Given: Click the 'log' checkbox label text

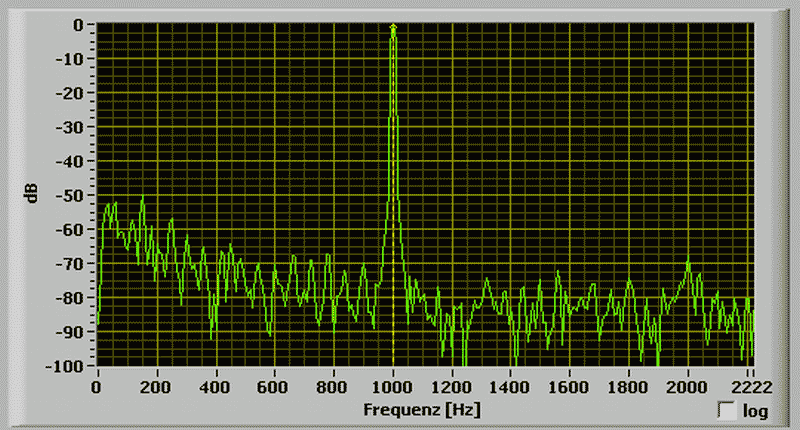Looking at the screenshot, I should coord(755,411).
